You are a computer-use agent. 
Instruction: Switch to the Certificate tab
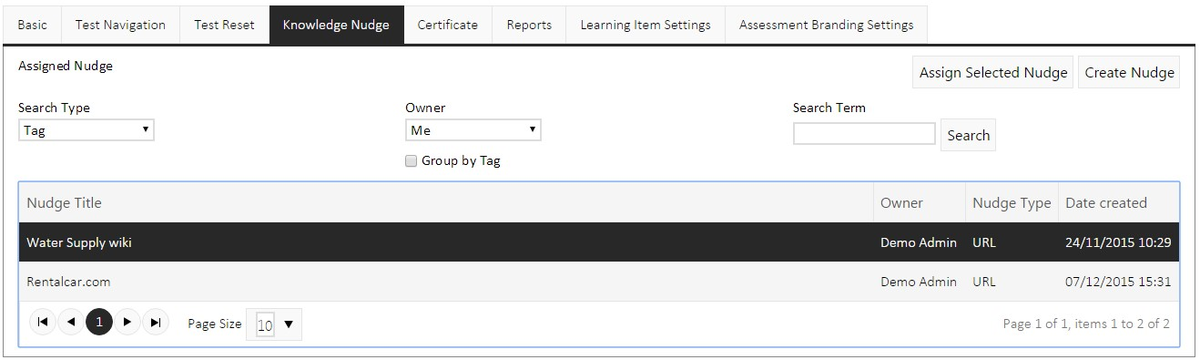click(x=448, y=25)
